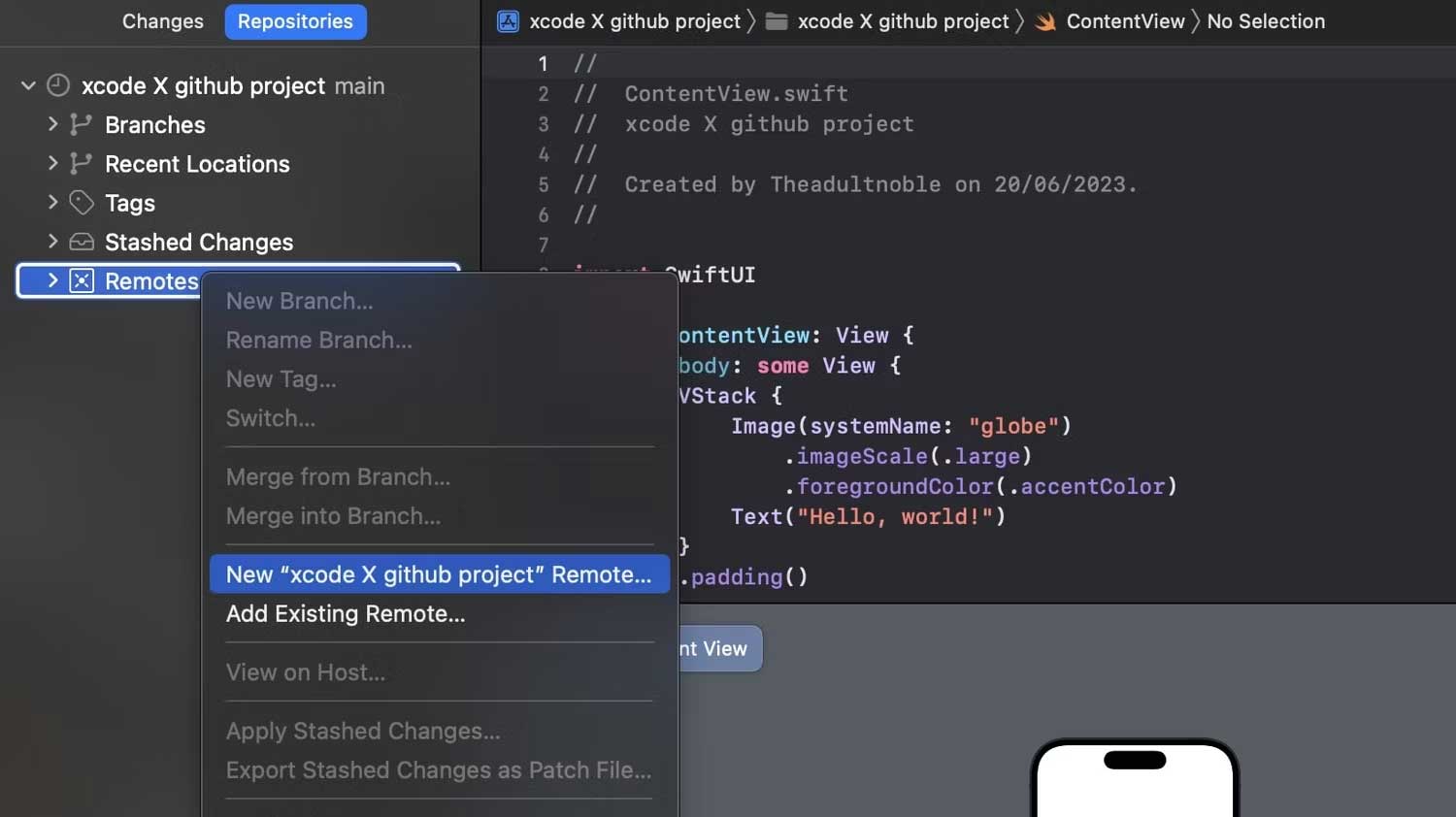This screenshot has width=1456, height=817.
Task: Click the "Hello, world!" string in the code
Action: [x=895, y=516]
